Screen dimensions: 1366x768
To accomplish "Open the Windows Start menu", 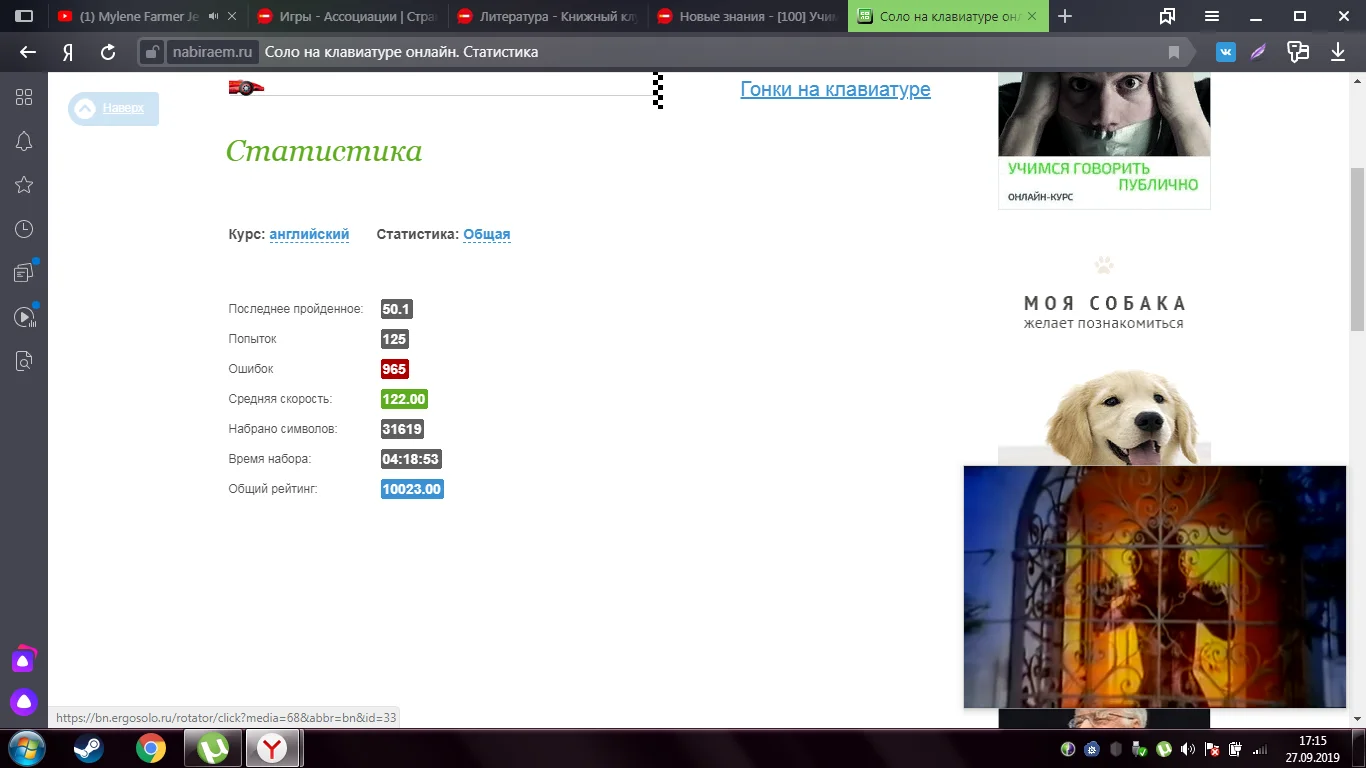I will (x=25, y=748).
